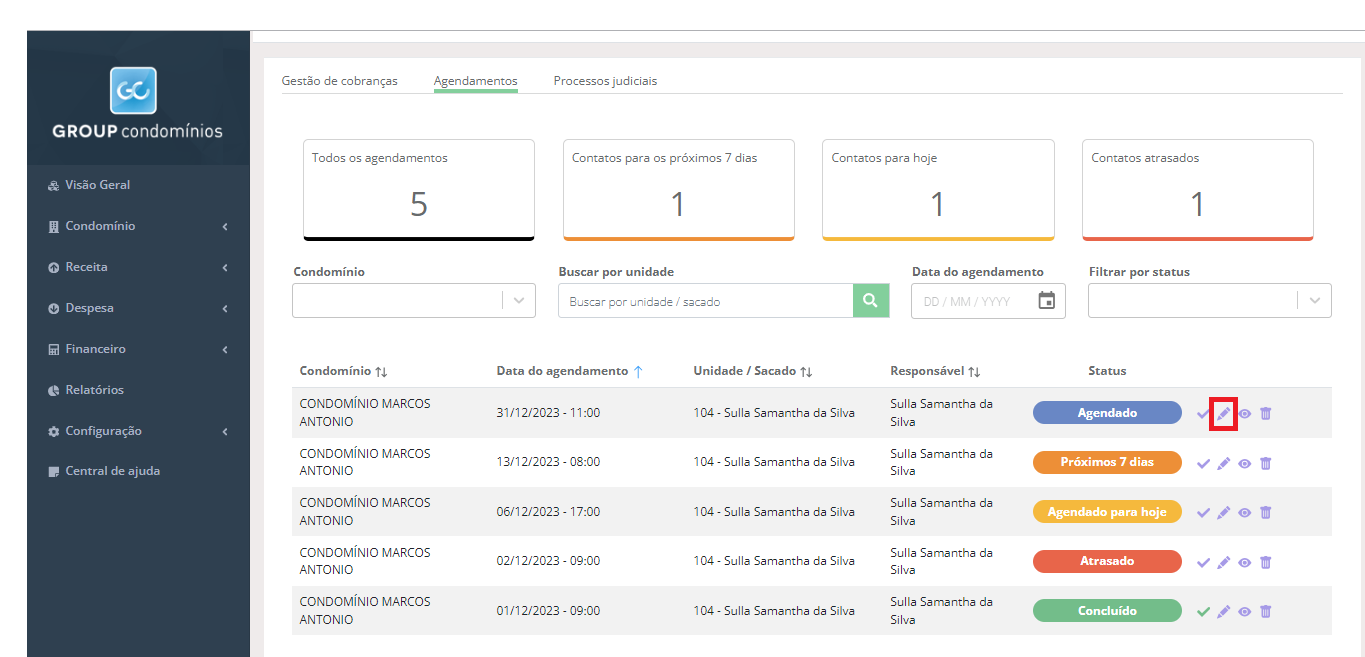This screenshot has height=657, width=1365.
Task: Switch to the Gestão de cobranças tab
Action: point(340,81)
